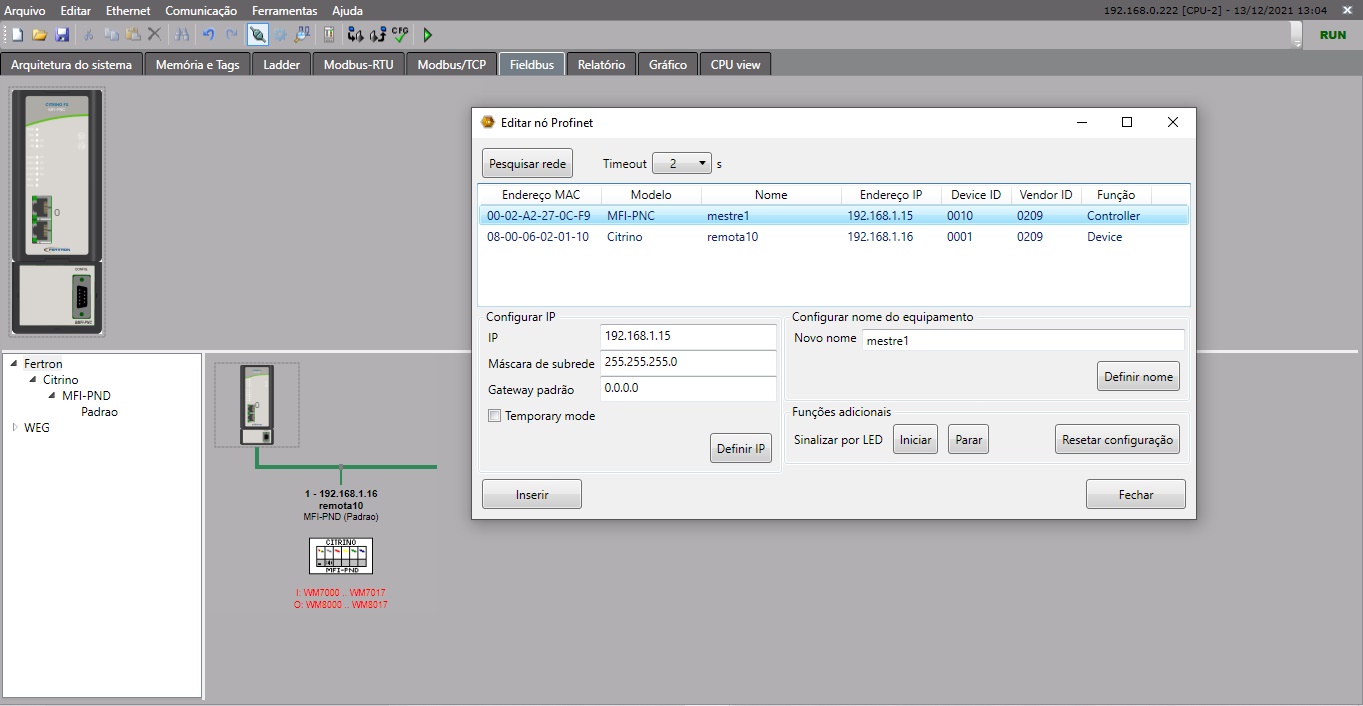Open the Timeout dropdown
The width and height of the screenshot is (1363, 706).
(x=681, y=163)
